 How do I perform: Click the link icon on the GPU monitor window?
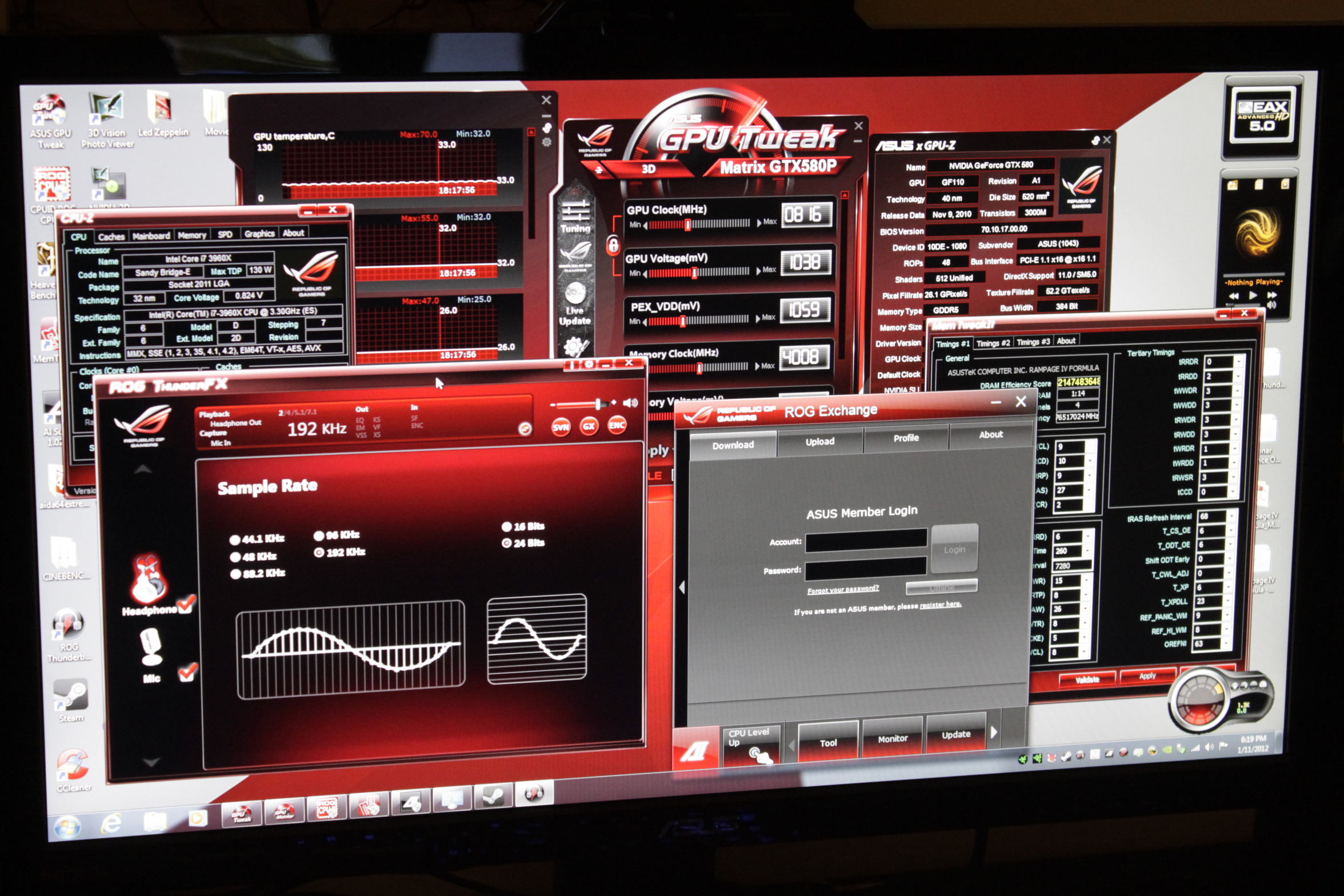(547, 127)
